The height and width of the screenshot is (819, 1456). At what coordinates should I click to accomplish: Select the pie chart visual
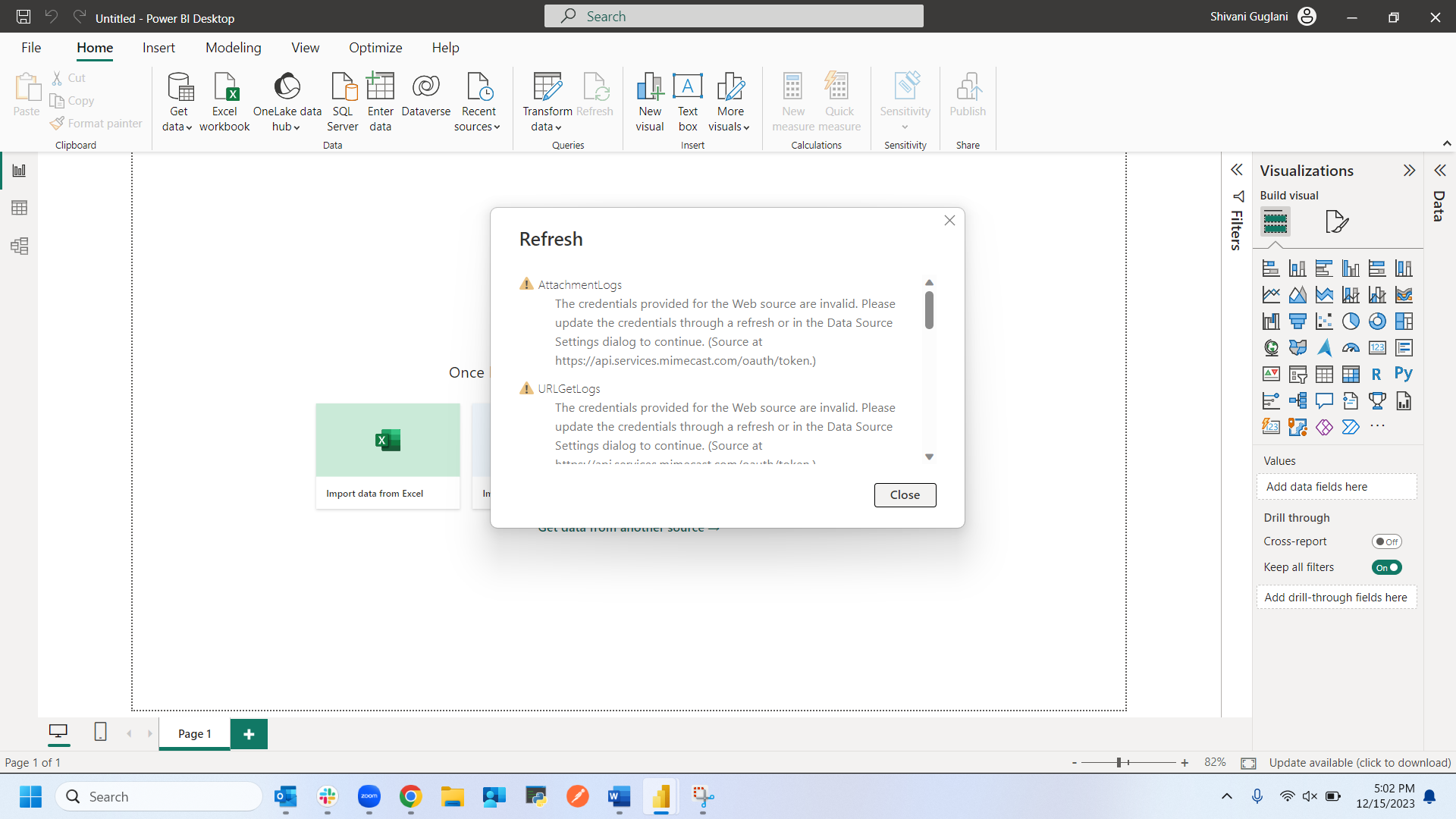click(1351, 322)
